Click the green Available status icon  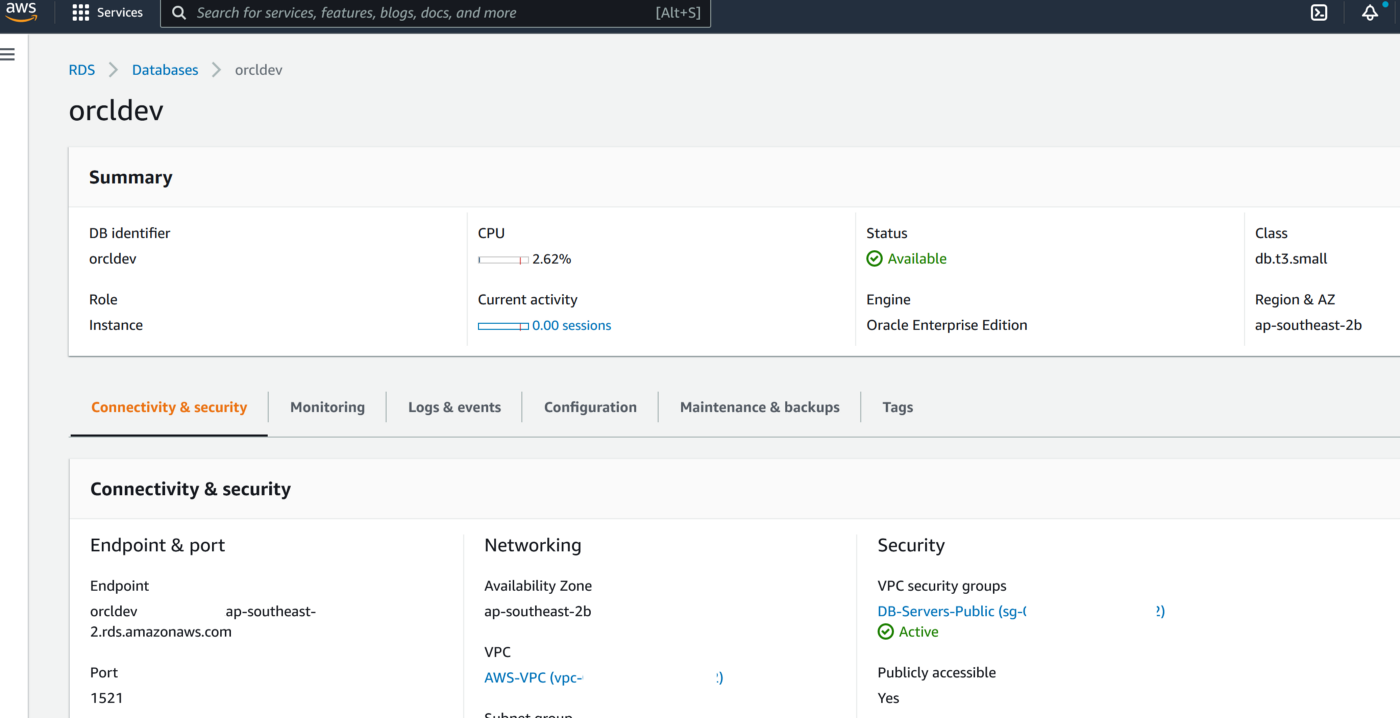874,259
